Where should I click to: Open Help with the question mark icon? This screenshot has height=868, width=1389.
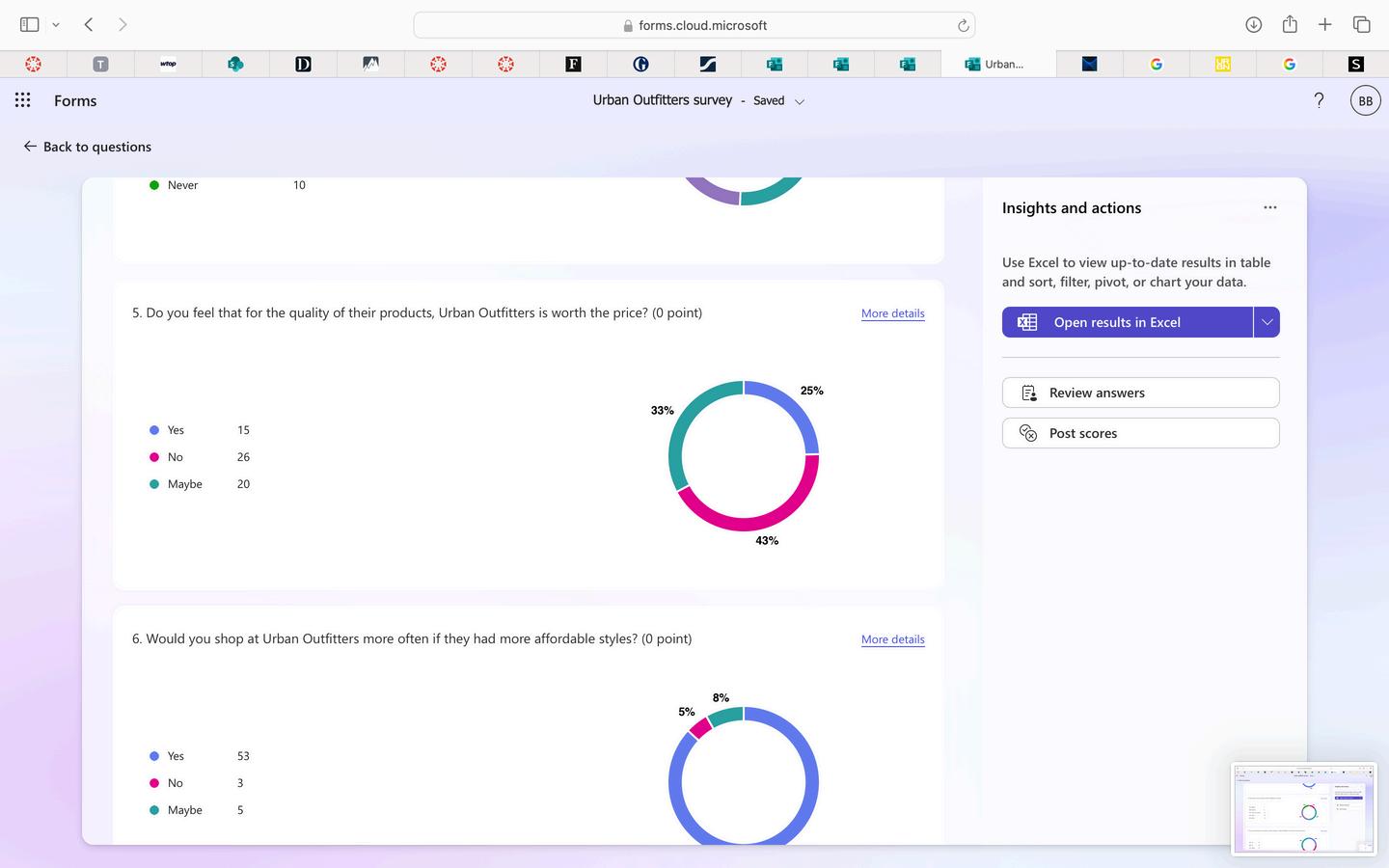(x=1319, y=100)
